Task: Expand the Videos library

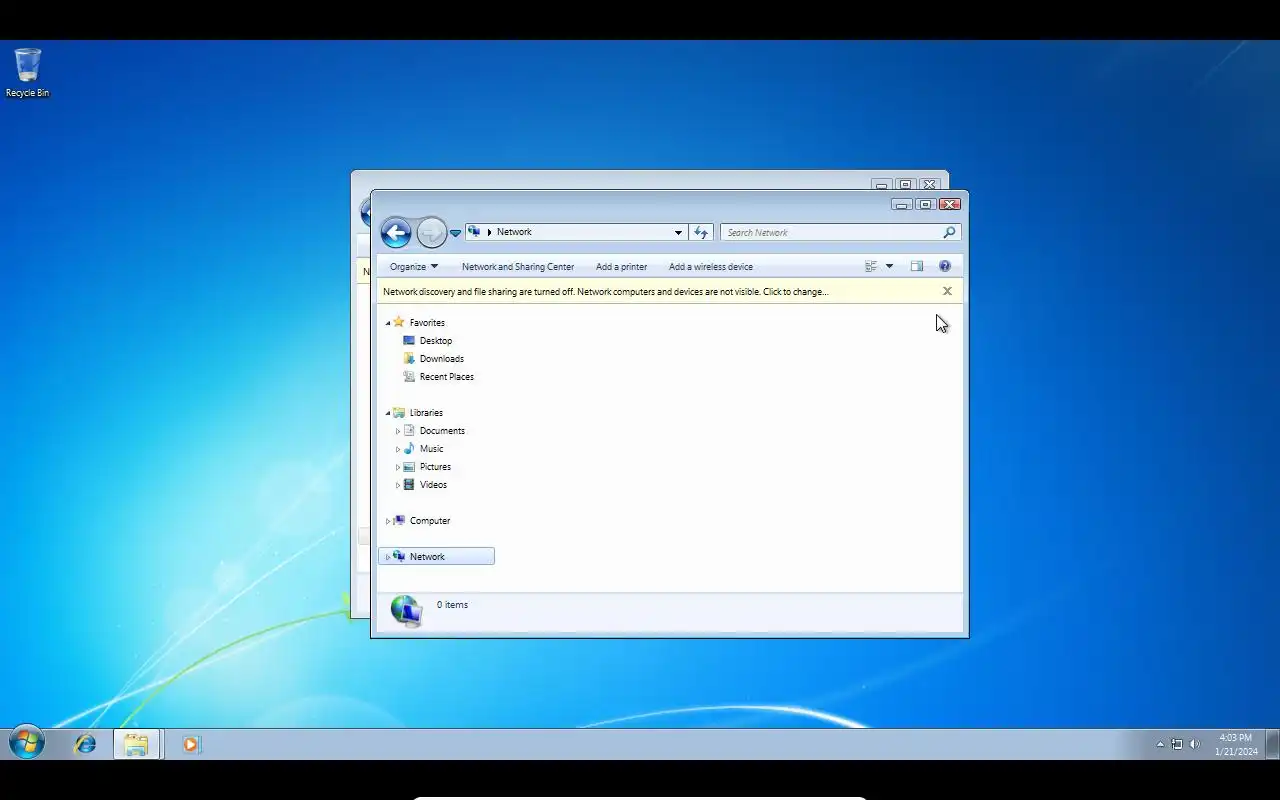Action: [x=398, y=485]
